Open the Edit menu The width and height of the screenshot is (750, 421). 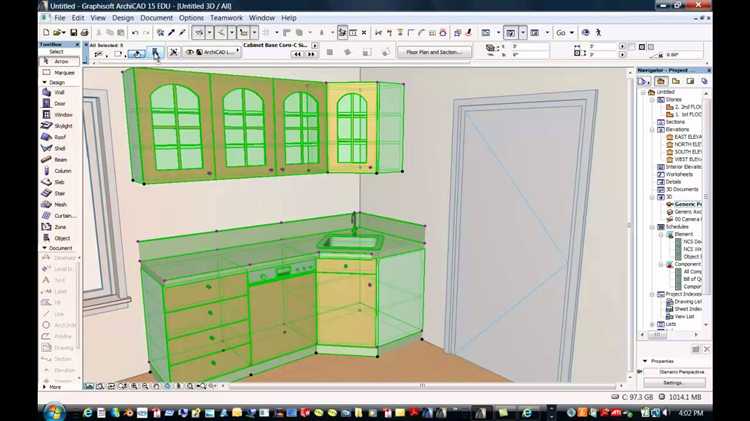click(78, 18)
